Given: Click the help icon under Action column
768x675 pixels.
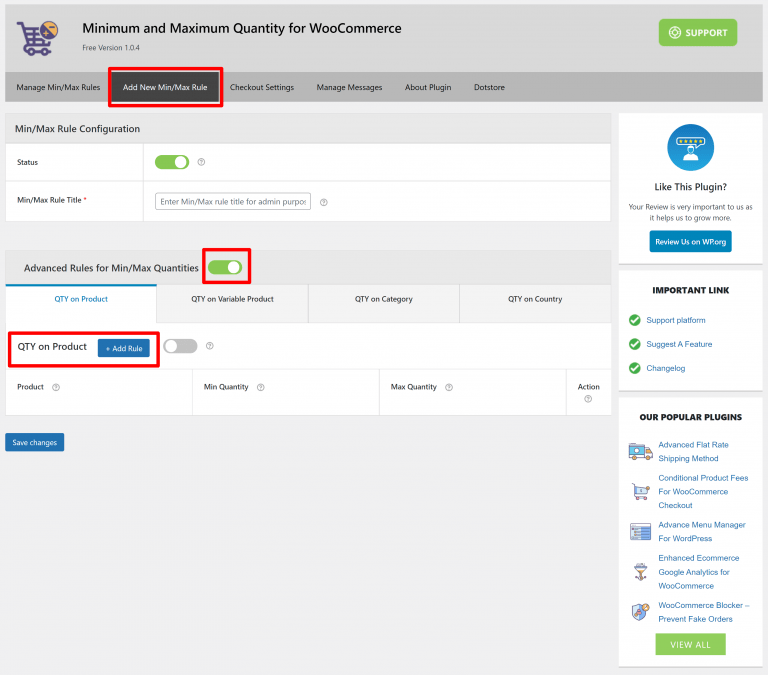Looking at the screenshot, I should (588, 399).
